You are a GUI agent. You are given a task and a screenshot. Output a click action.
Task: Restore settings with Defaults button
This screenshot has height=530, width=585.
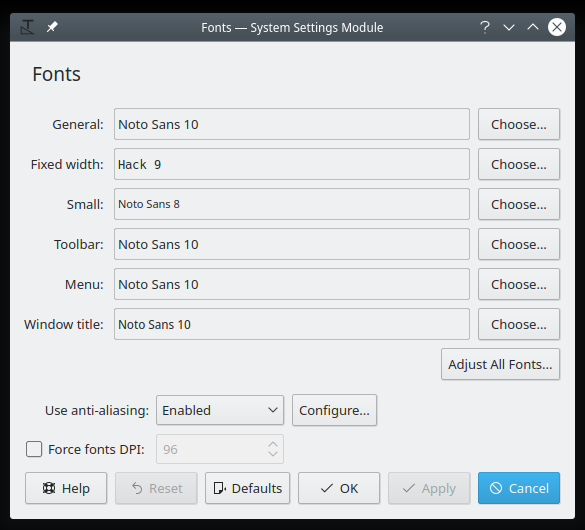(x=247, y=488)
